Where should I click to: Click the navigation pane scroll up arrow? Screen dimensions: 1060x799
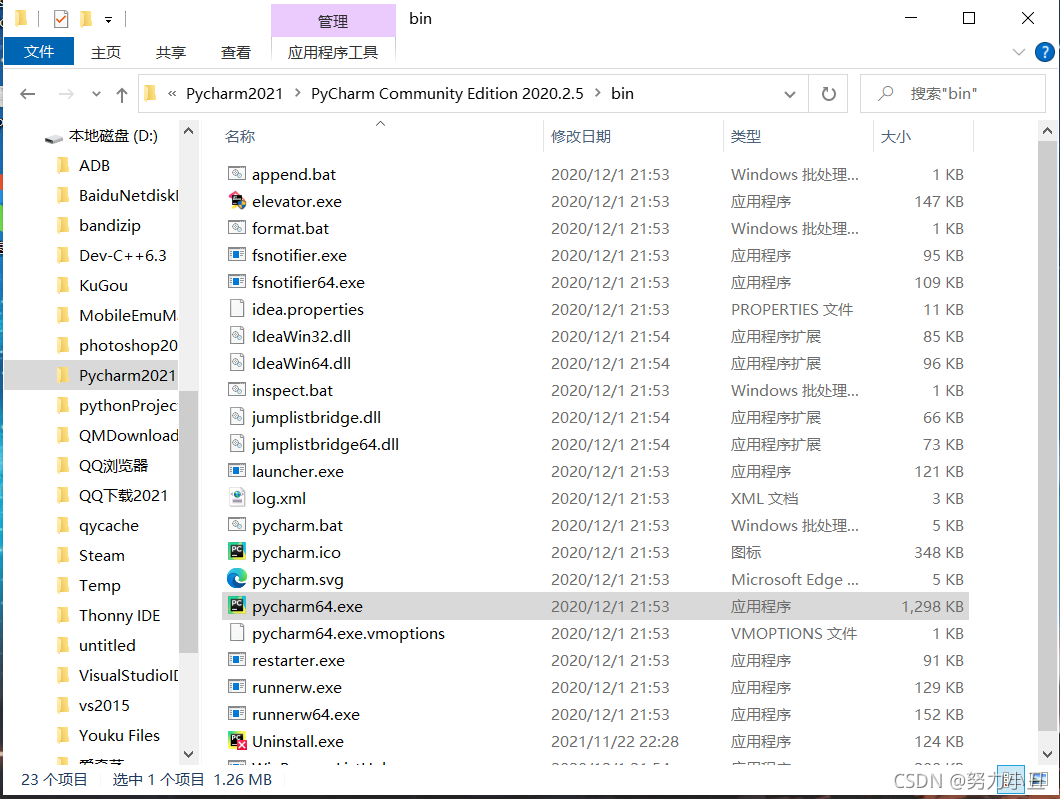[189, 131]
